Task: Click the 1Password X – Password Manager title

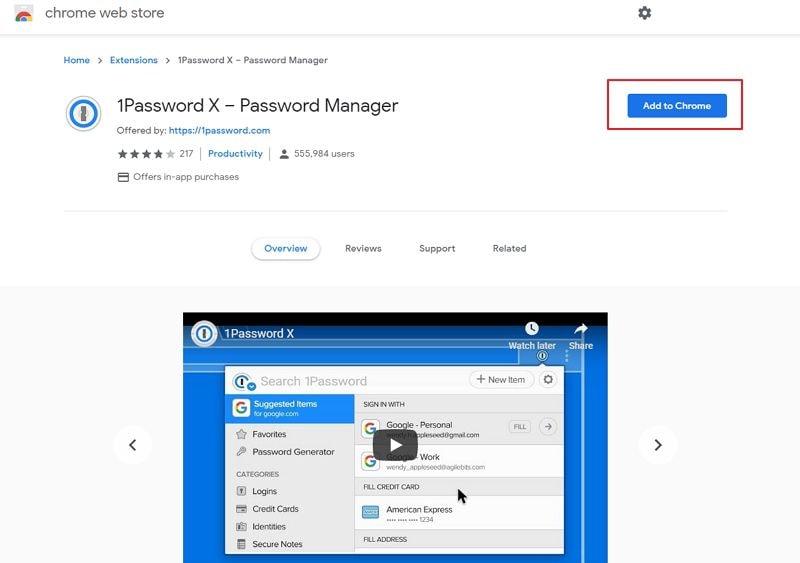Action: [258, 106]
